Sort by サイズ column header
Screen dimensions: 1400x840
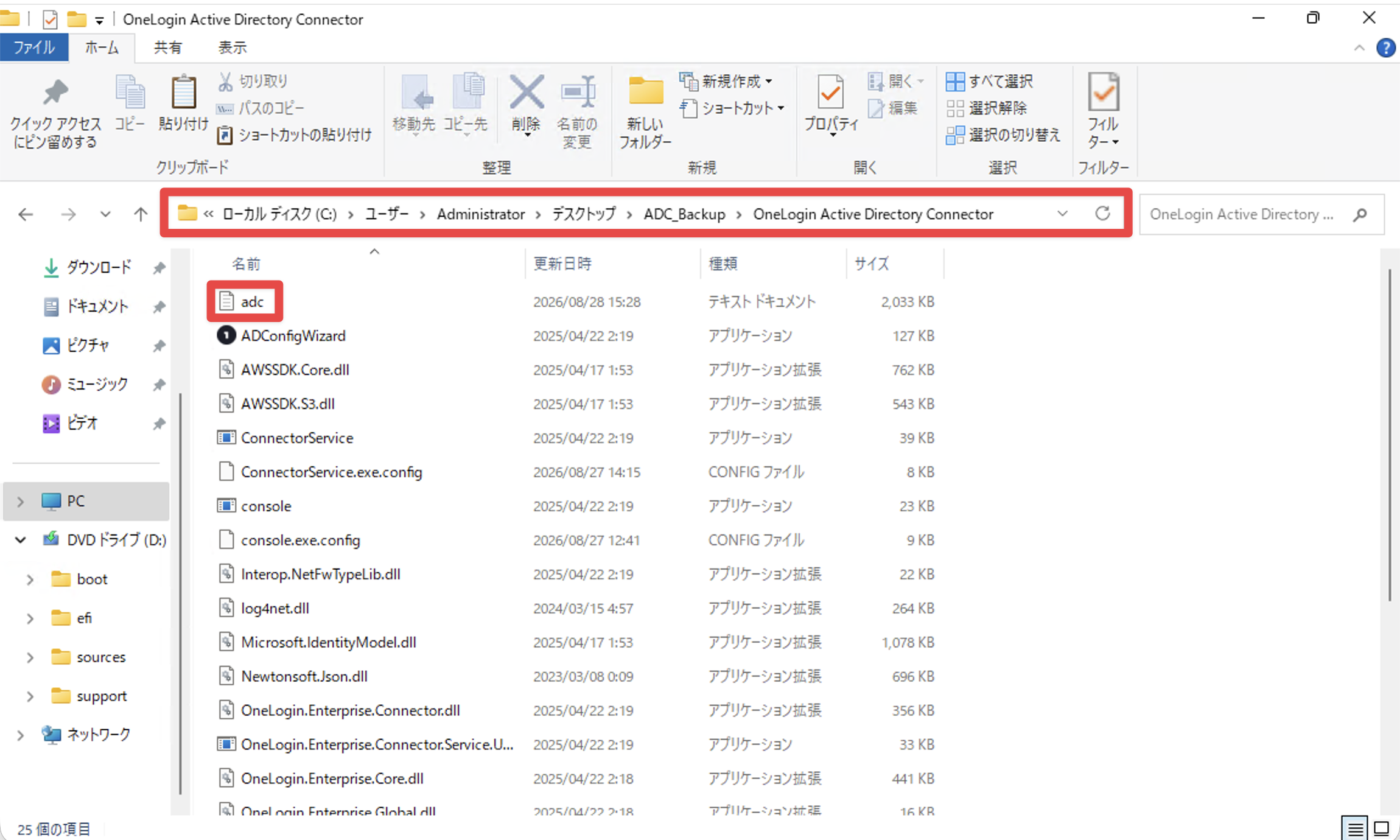(x=872, y=264)
